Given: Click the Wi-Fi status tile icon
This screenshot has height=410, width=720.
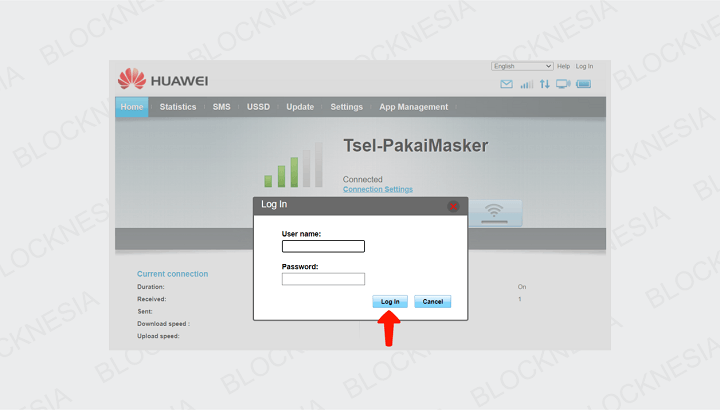Looking at the screenshot, I should click(494, 213).
